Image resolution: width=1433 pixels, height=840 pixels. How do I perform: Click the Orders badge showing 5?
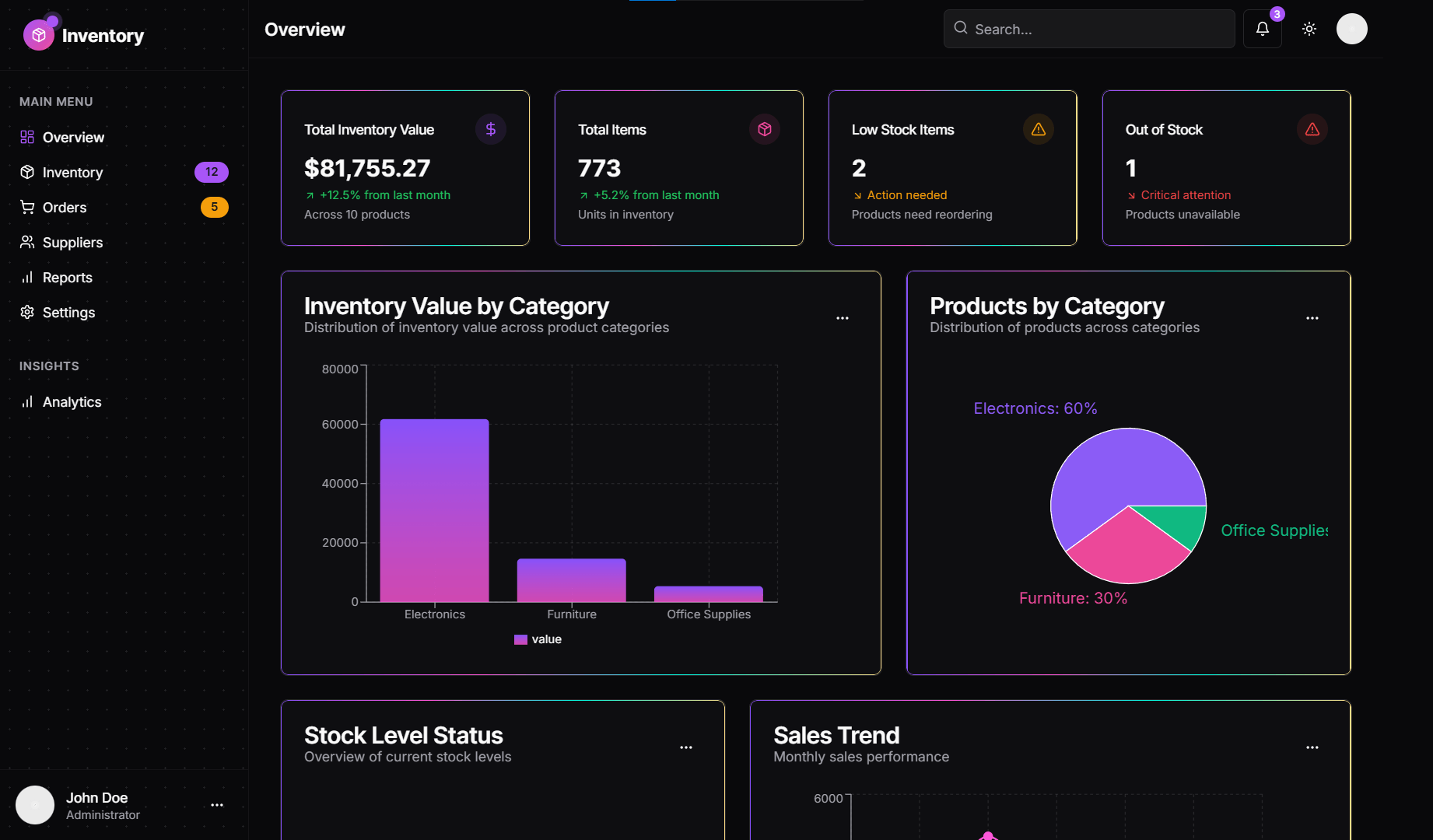214,207
